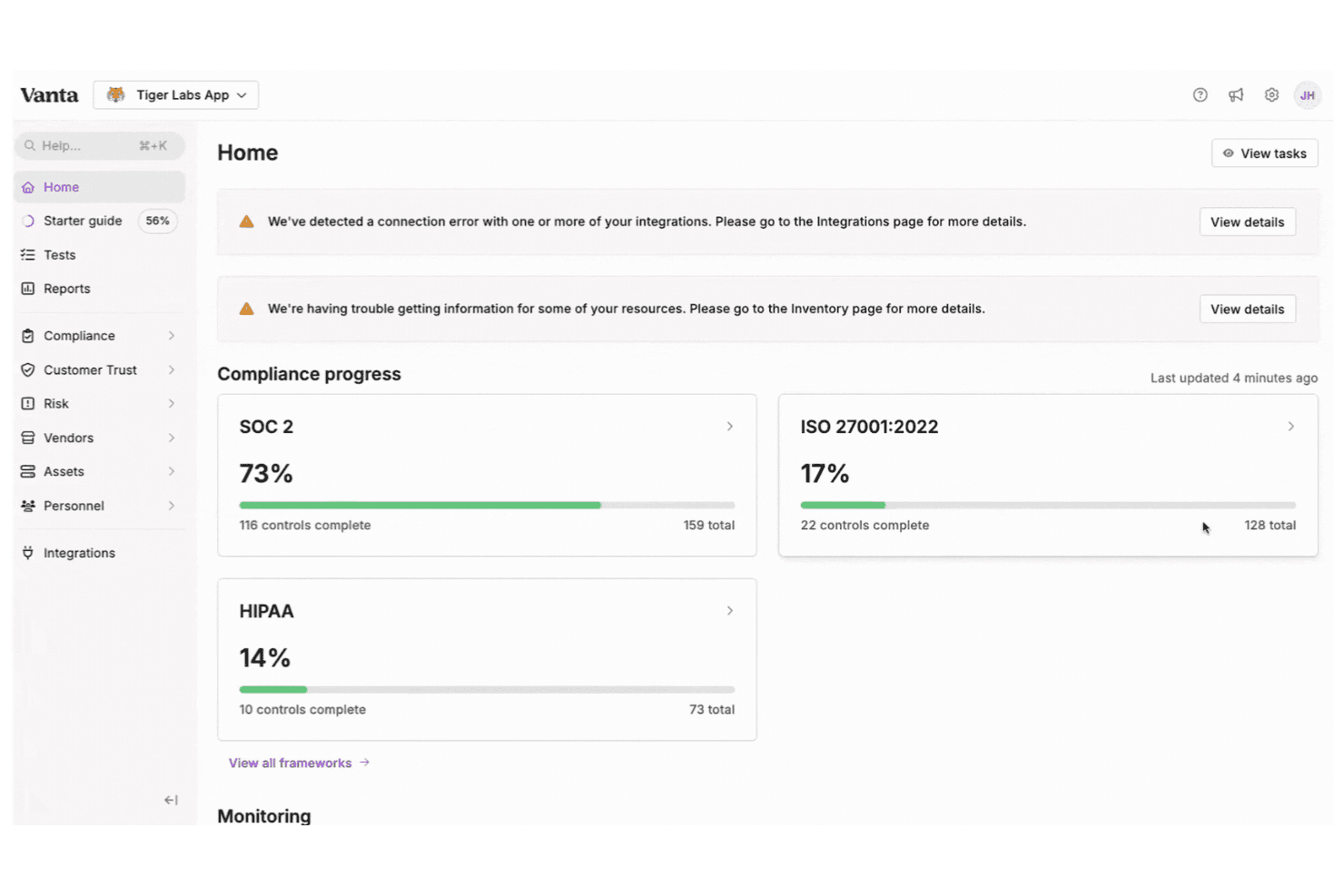Click the Compliance clipboard icon
This screenshot has height=896, width=1344.
tap(28, 336)
